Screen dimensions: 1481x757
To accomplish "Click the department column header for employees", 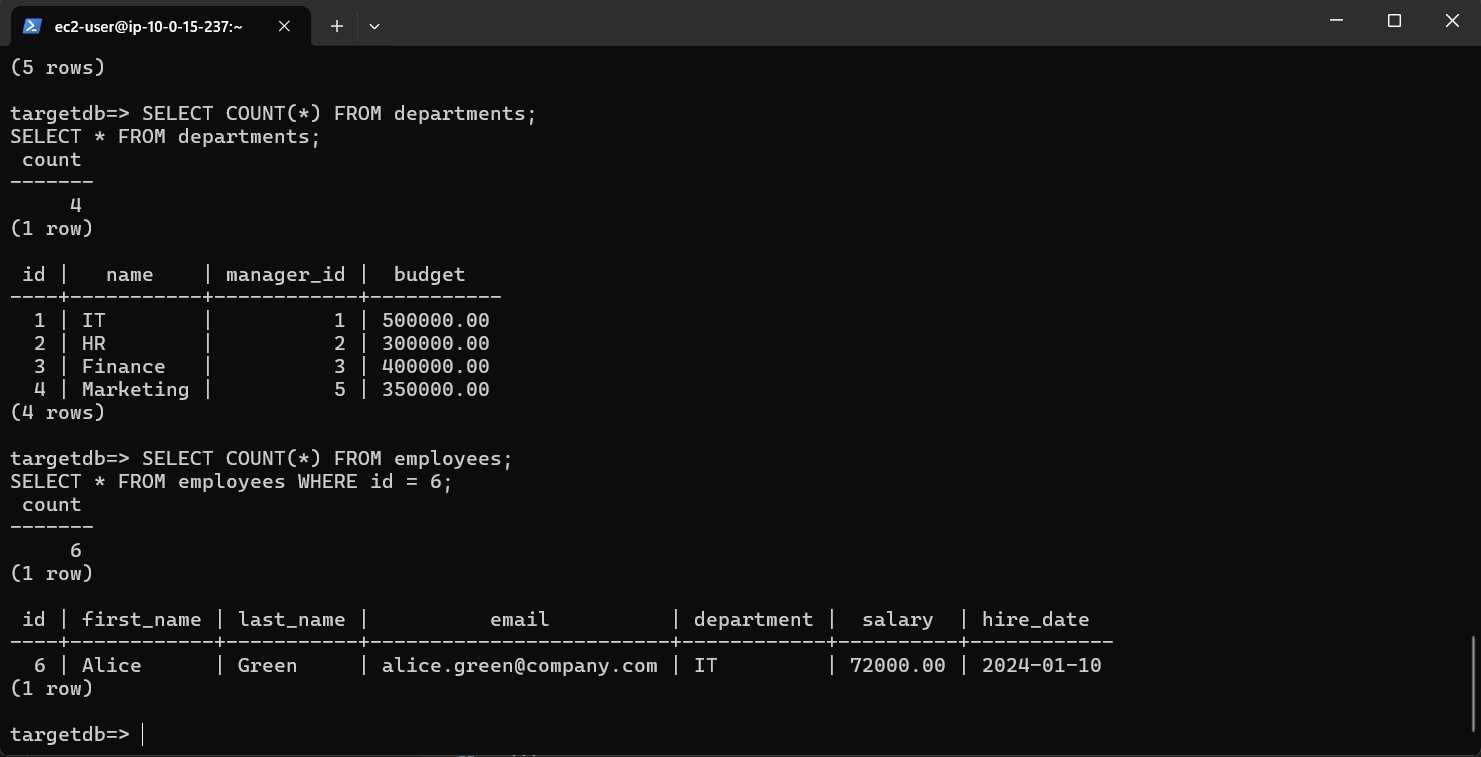I will pyautogui.click(x=753, y=619).
